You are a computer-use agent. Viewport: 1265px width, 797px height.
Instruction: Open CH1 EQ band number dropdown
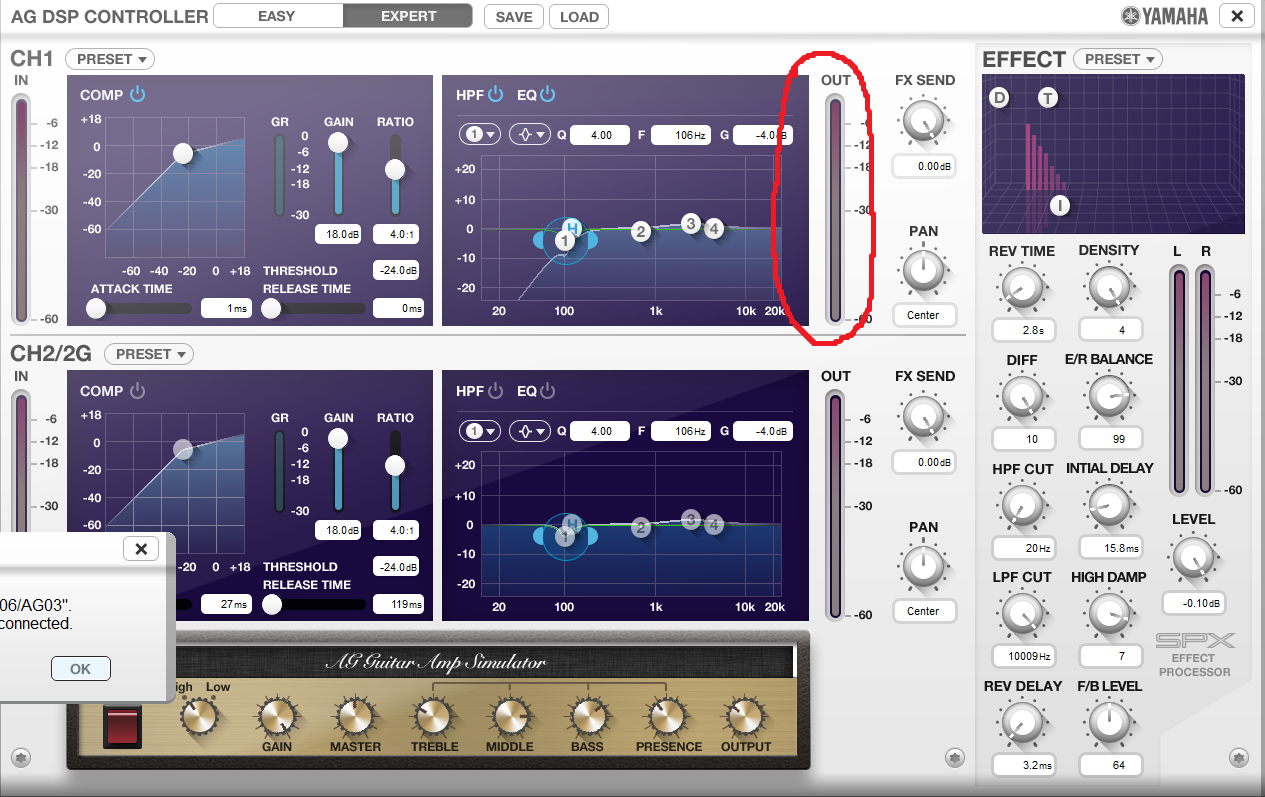(480, 135)
